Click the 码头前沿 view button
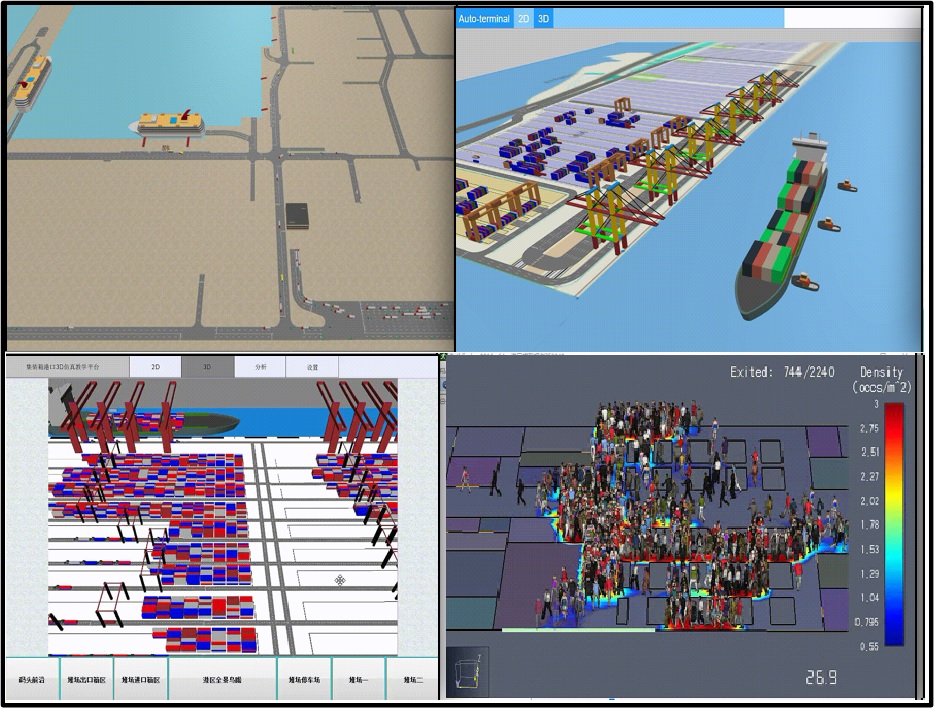 pos(33,680)
